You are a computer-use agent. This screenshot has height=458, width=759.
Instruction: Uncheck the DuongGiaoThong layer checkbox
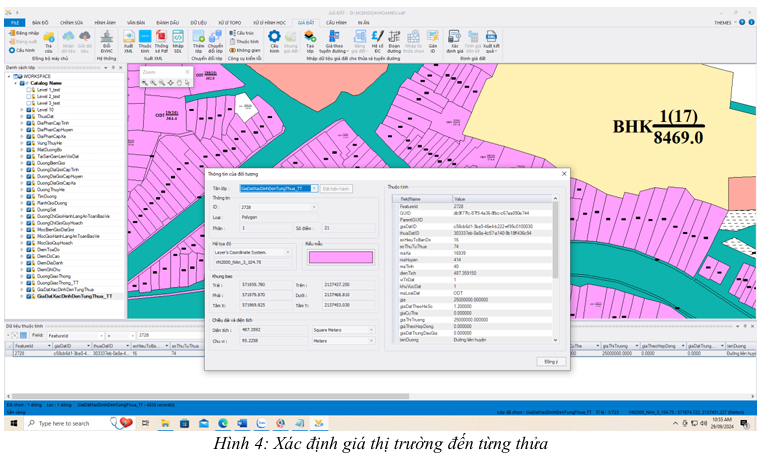(x=31, y=275)
